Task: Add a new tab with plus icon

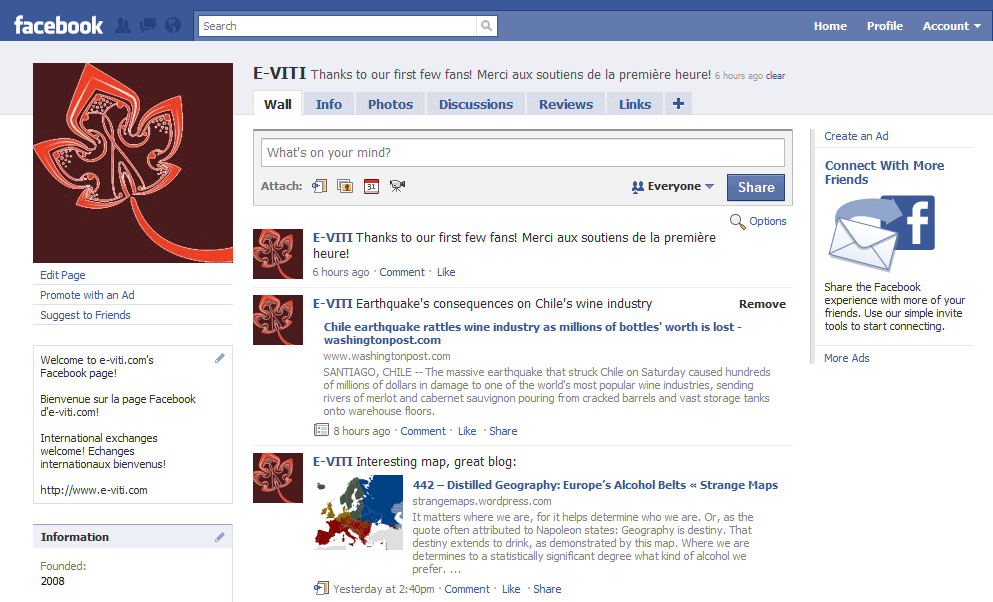Action: [x=678, y=104]
